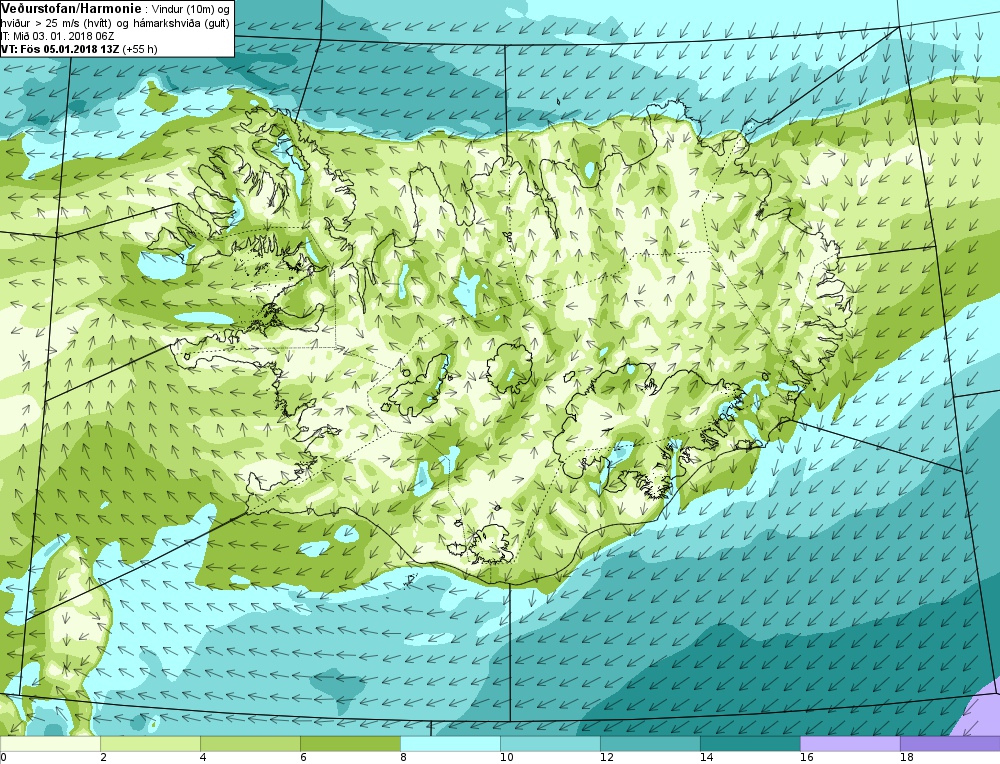
Task: Click the legend scale number '2'
Action: (103, 758)
